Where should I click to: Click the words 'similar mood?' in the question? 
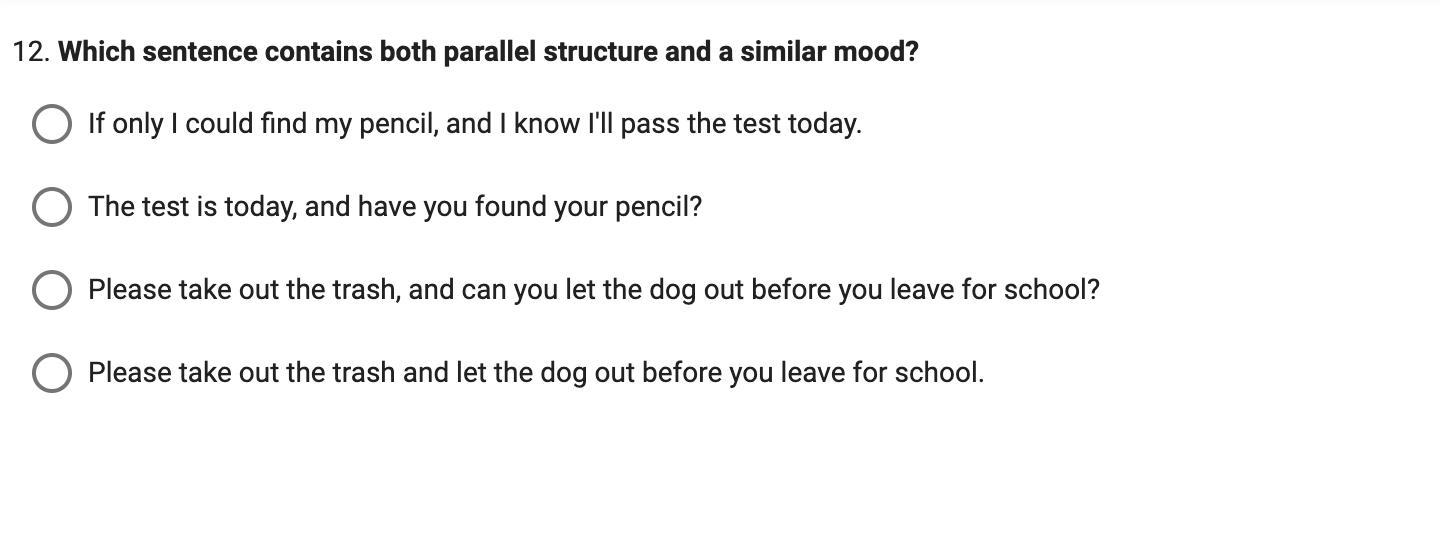[829, 52]
